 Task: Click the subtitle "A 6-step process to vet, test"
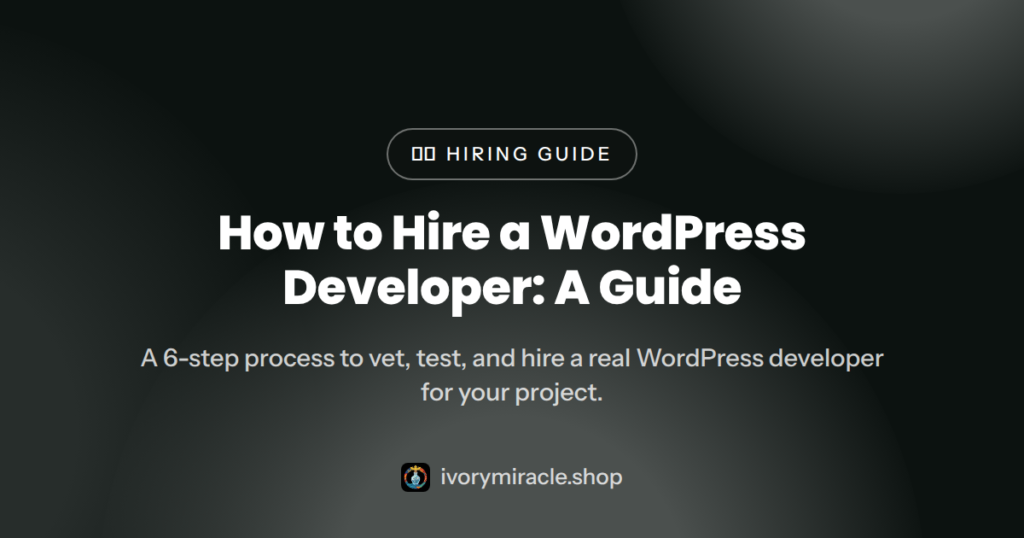click(303, 359)
